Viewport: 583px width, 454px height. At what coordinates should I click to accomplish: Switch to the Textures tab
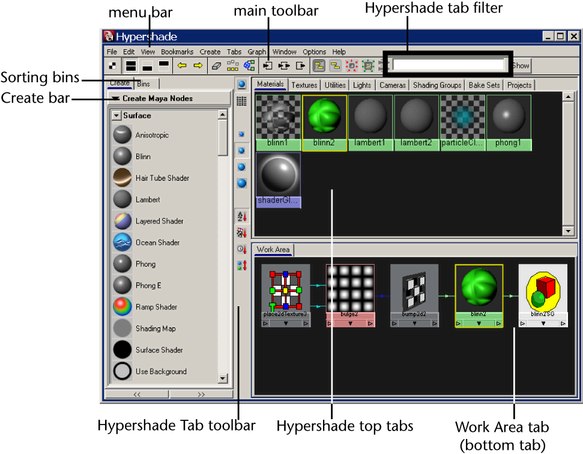click(x=304, y=85)
